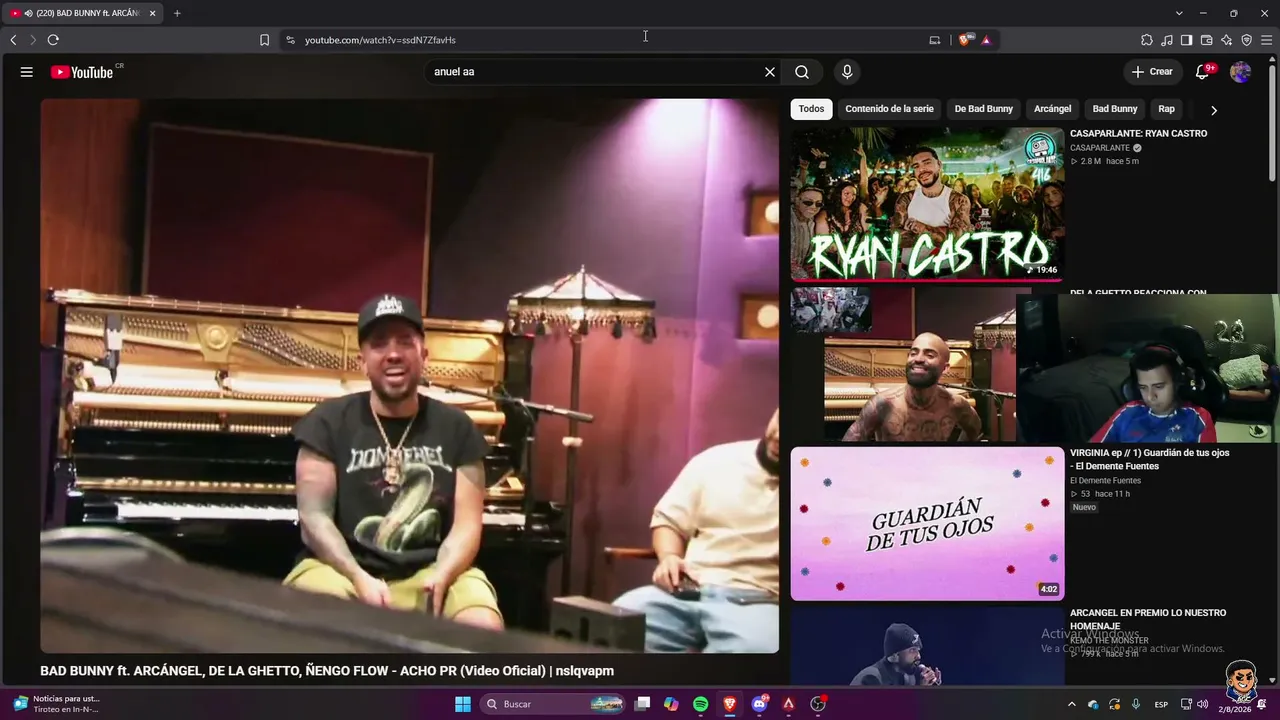Open the browser extensions puzzle icon
The height and width of the screenshot is (720, 1280).
(x=1147, y=40)
